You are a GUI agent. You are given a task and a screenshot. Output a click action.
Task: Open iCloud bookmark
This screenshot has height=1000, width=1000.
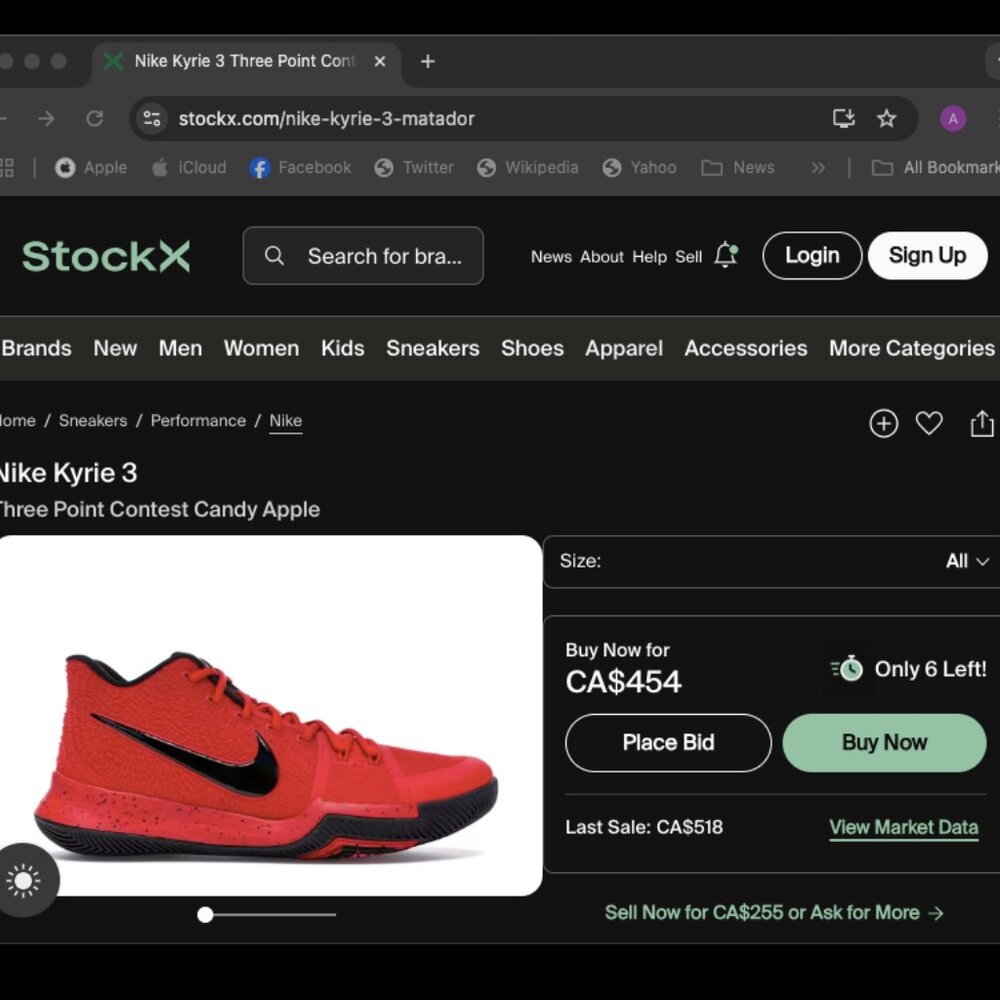pyautogui.click(x=189, y=168)
